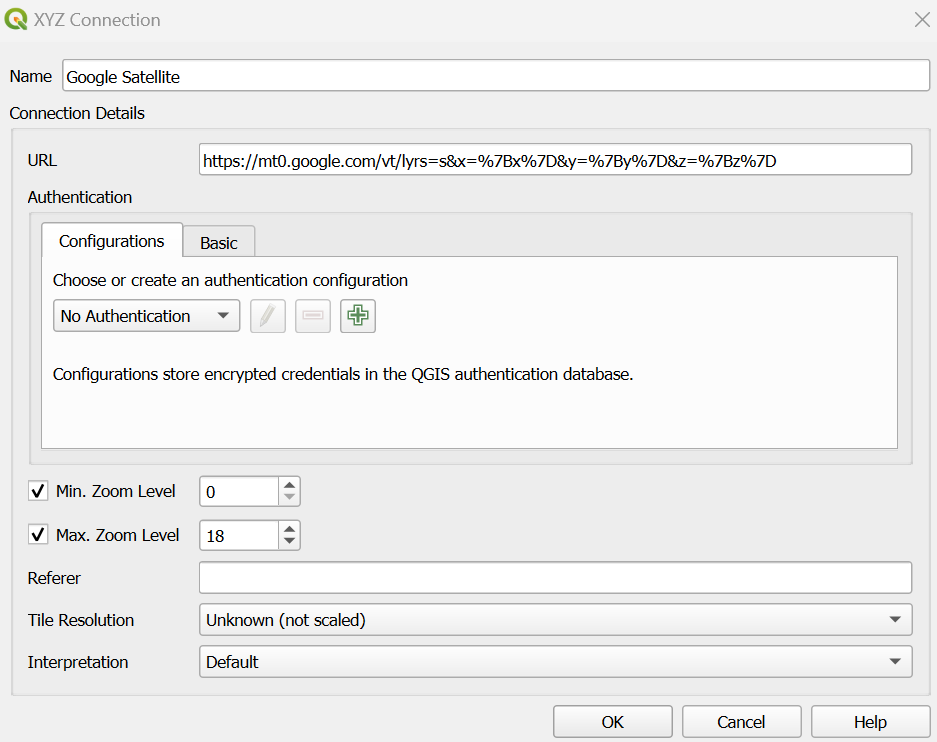
Task: Switch to the Basic authentication tab
Action: pyautogui.click(x=219, y=243)
